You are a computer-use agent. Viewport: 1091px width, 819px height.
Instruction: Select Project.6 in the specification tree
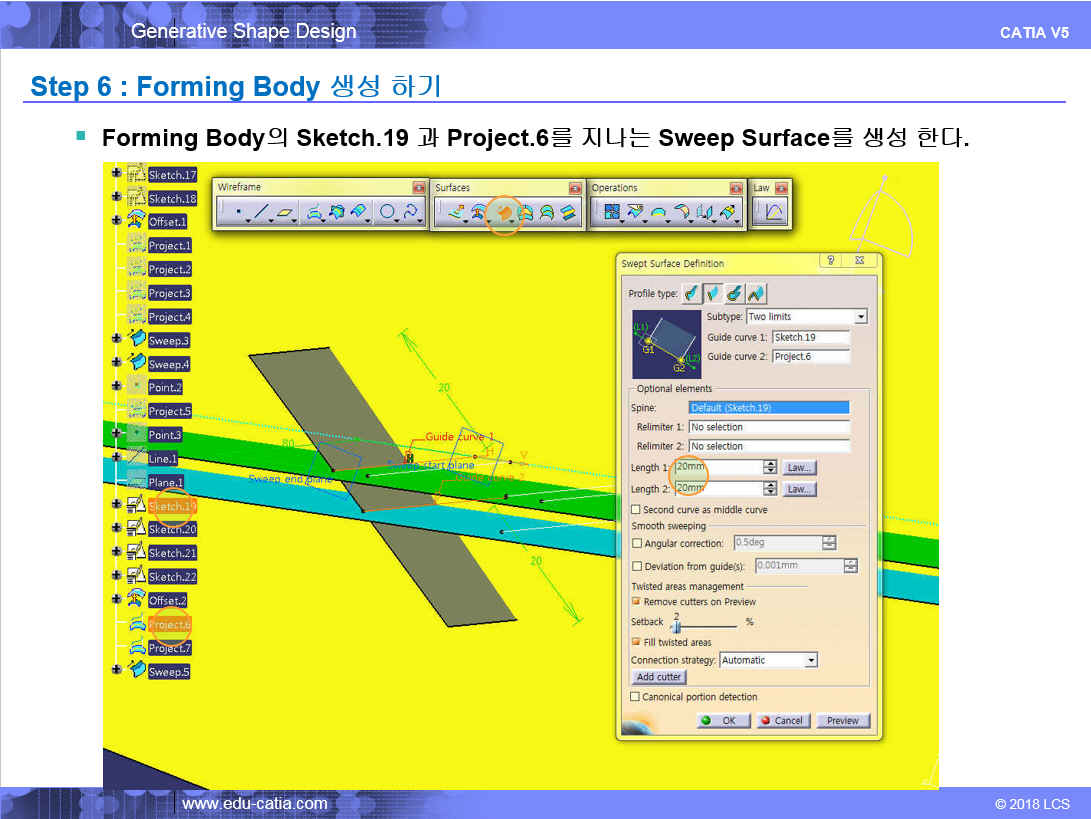(169, 625)
